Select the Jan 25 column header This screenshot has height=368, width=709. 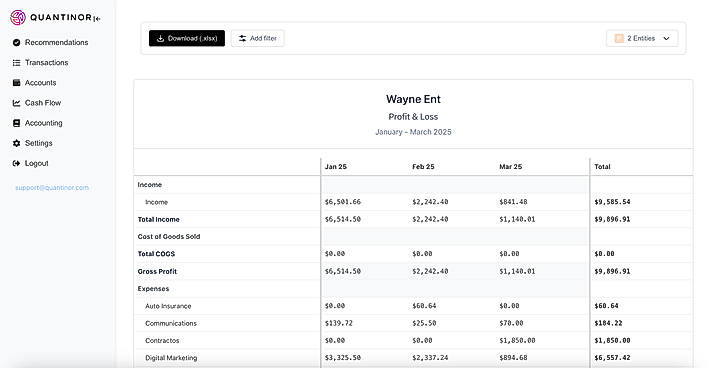coord(336,167)
